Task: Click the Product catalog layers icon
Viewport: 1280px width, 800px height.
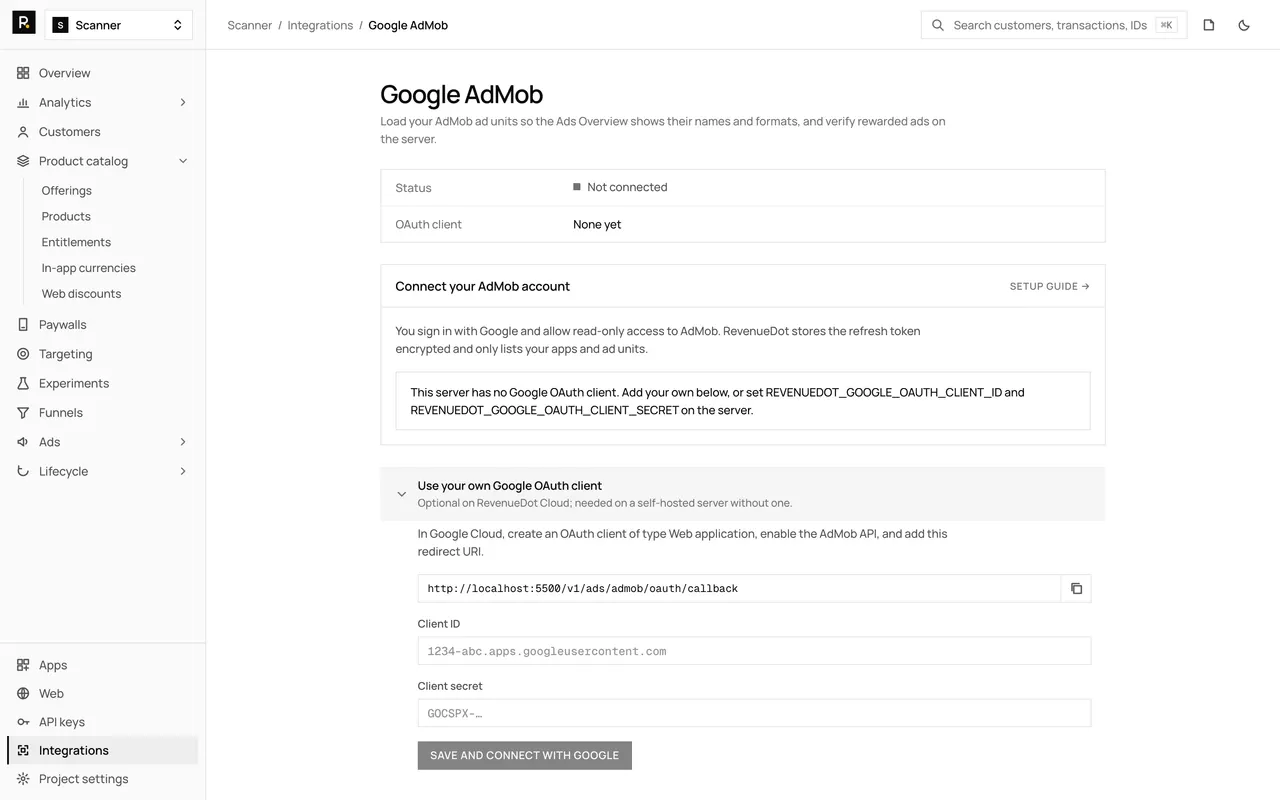Action: [23, 161]
